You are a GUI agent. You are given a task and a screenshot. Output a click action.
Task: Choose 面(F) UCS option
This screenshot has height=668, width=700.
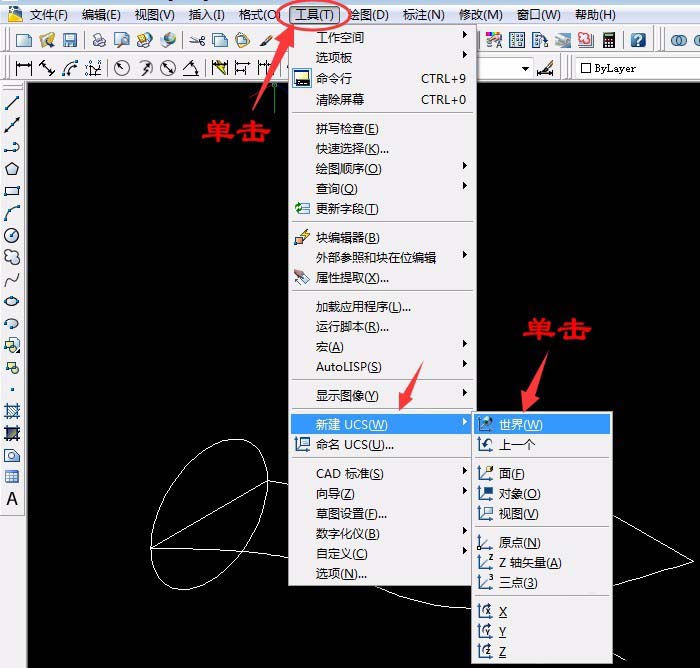[542, 473]
